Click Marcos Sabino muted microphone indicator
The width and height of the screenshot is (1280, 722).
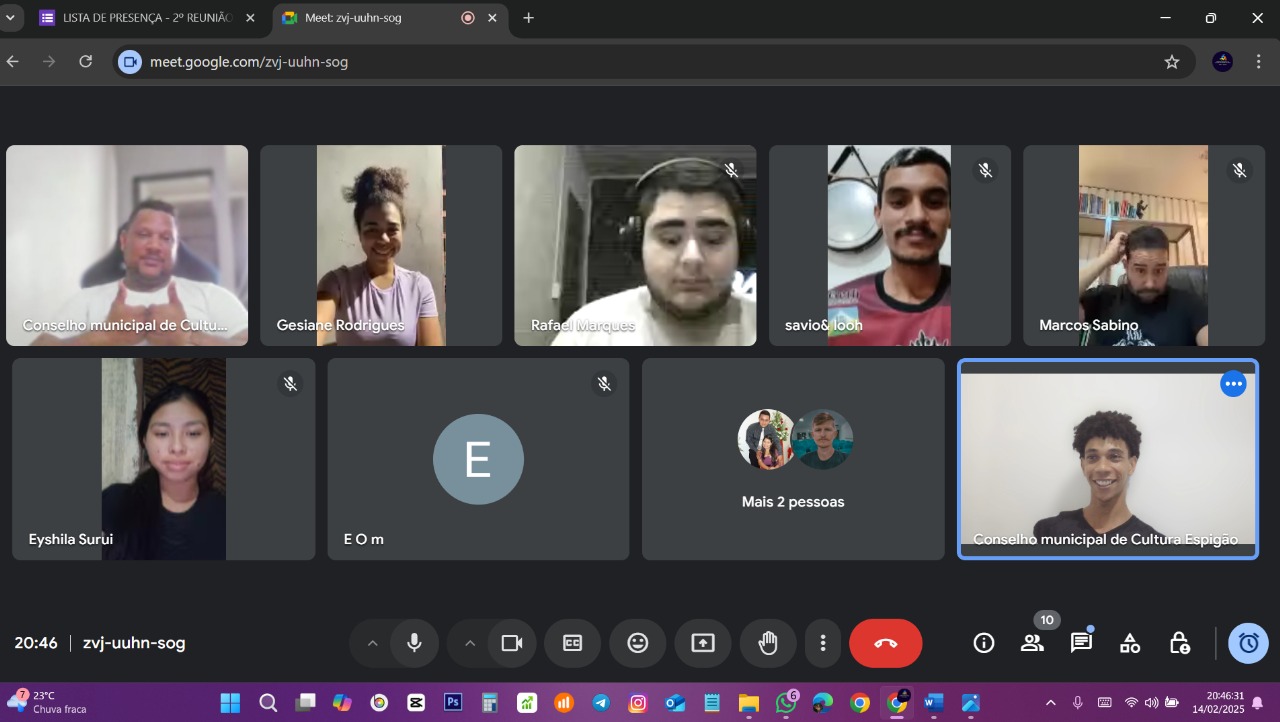(1240, 171)
